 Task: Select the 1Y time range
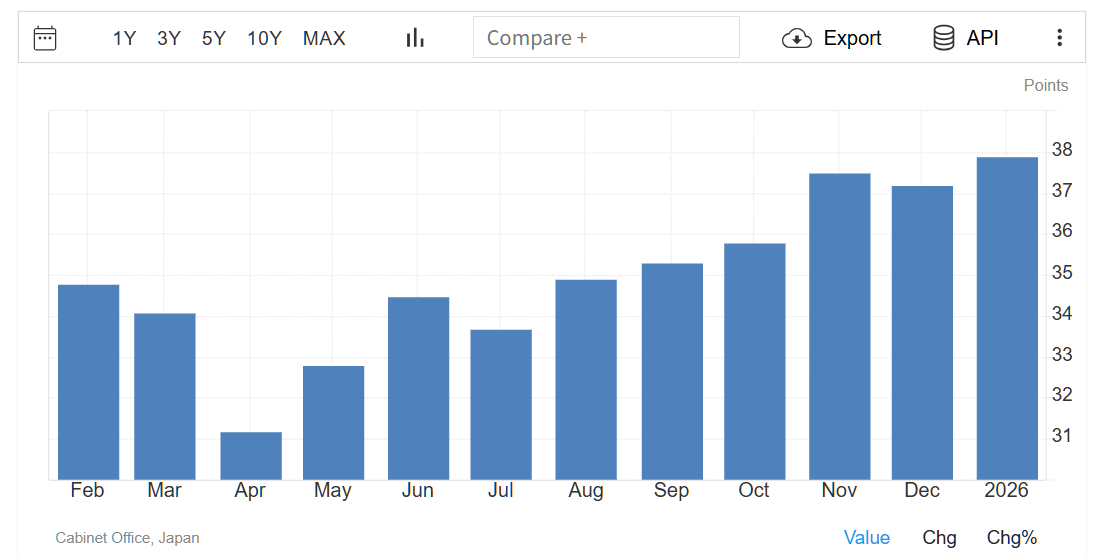pos(124,38)
